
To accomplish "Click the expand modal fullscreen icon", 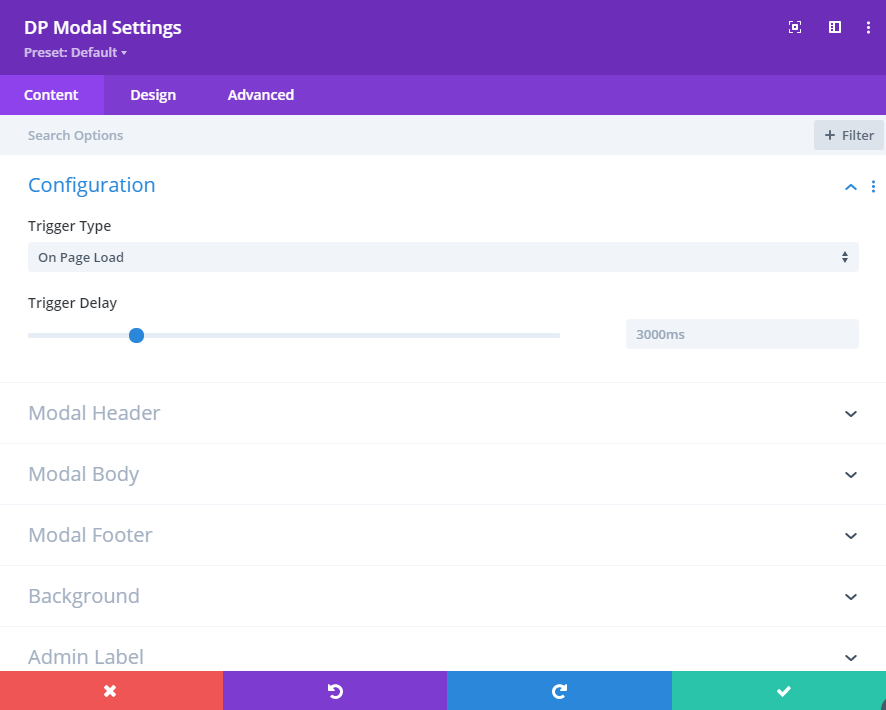I will pos(794,27).
